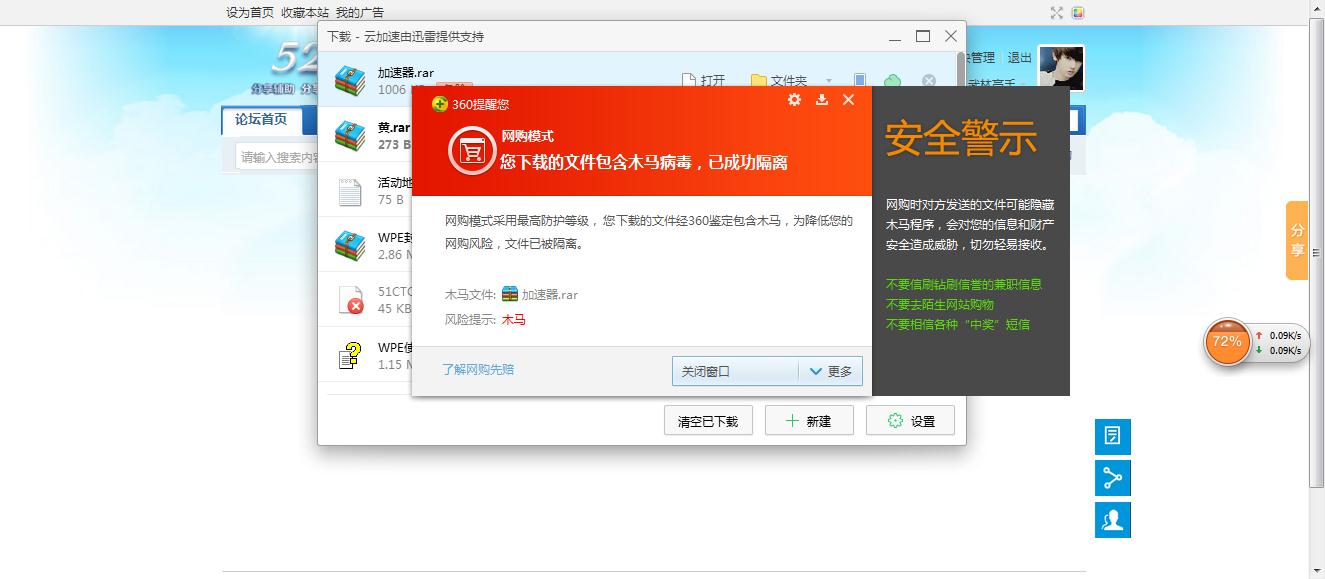Click 清空已下载 button
1325x579 pixels.
tap(708, 421)
